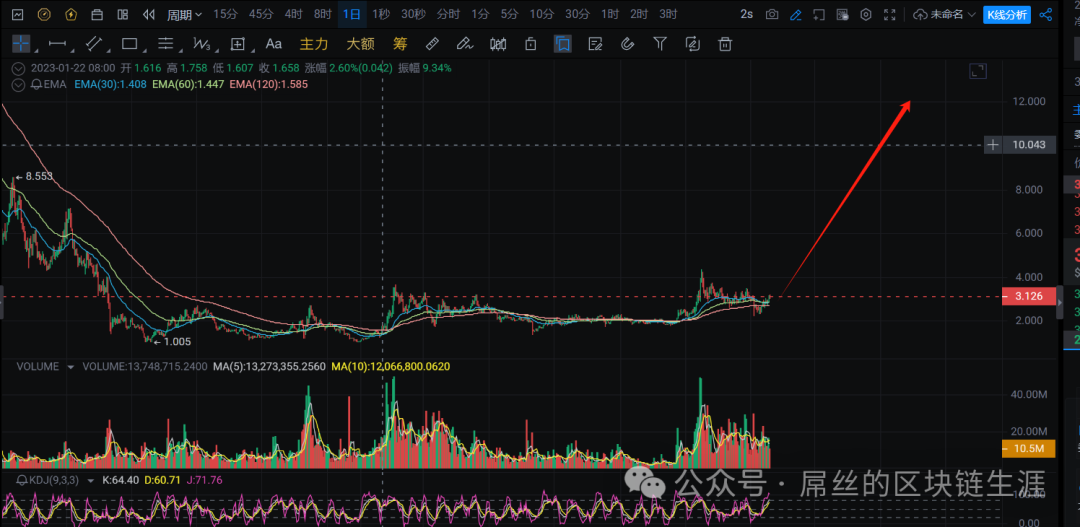Image resolution: width=1080 pixels, height=527 pixels.
Task: Switch to the 4时 timeframe tab
Action: tap(293, 15)
